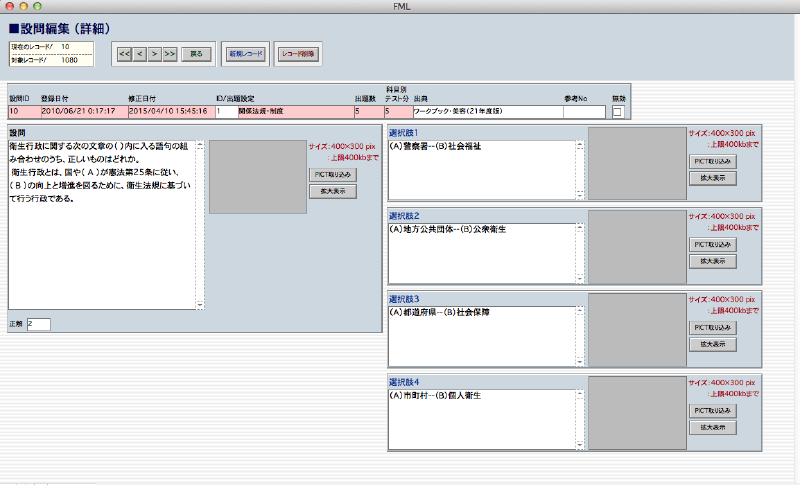Viewport: 800px width, 485px height.
Task: Enlarge the 選択肢2 image with 拡大表示
Action: coord(712,261)
